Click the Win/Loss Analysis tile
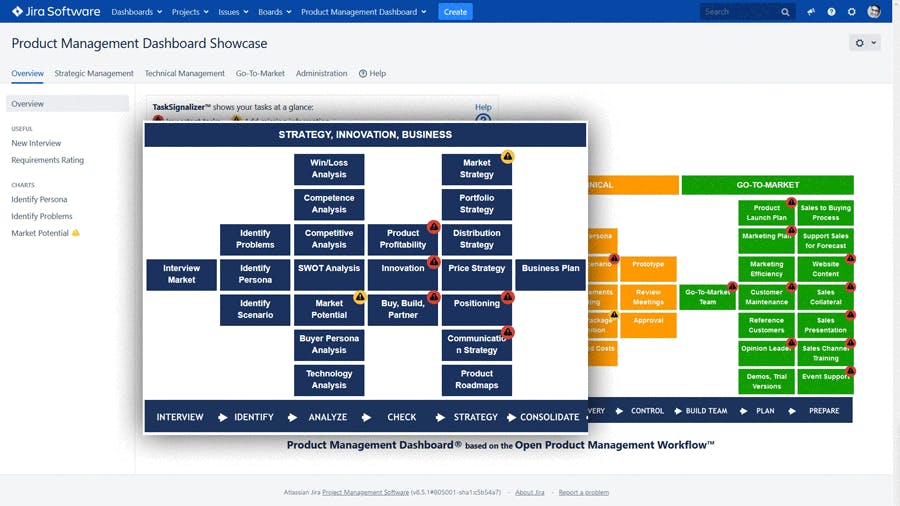Screen dimensions: 900x506 tap(329, 169)
